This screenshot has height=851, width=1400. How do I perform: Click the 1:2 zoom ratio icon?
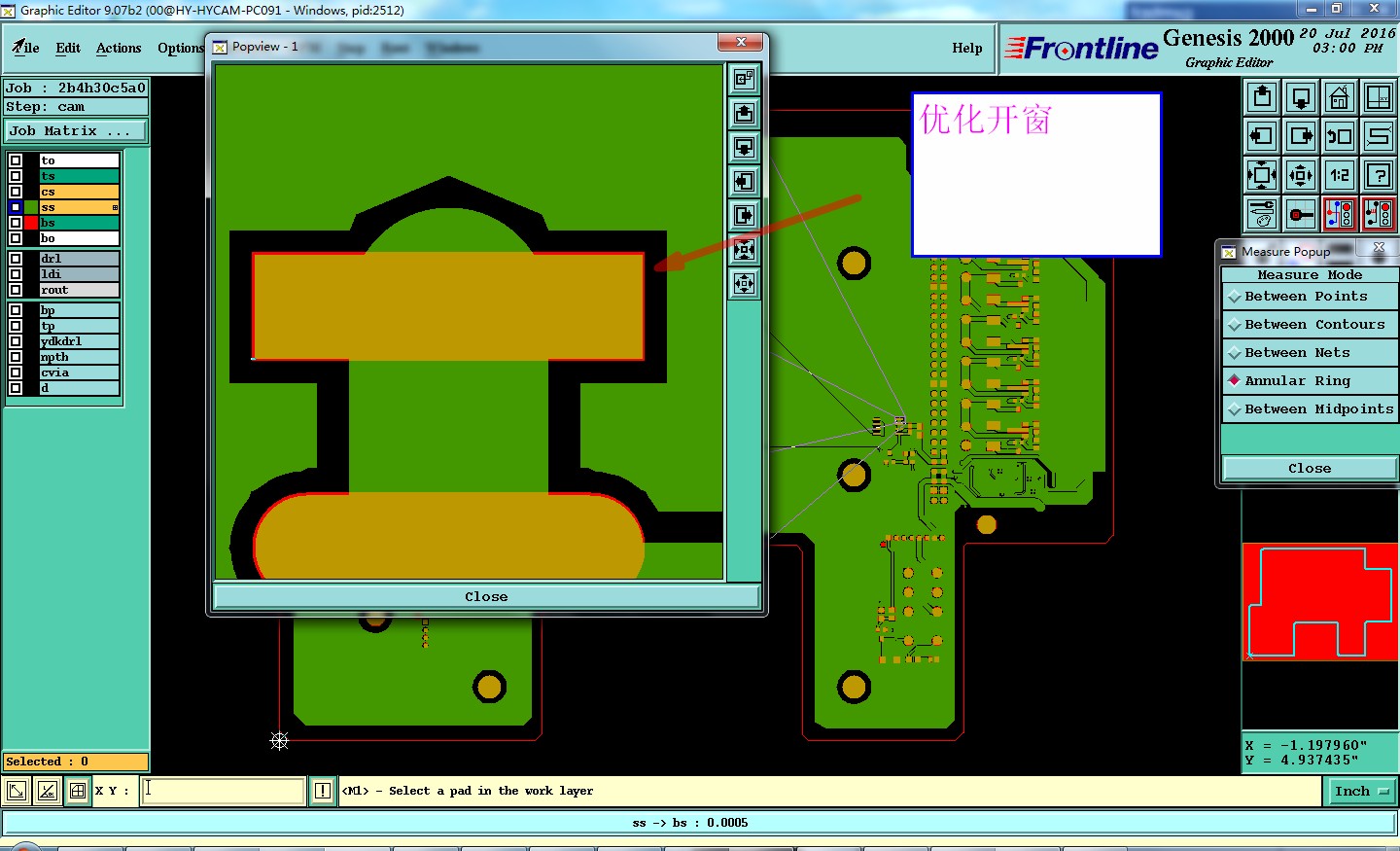click(1340, 175)
